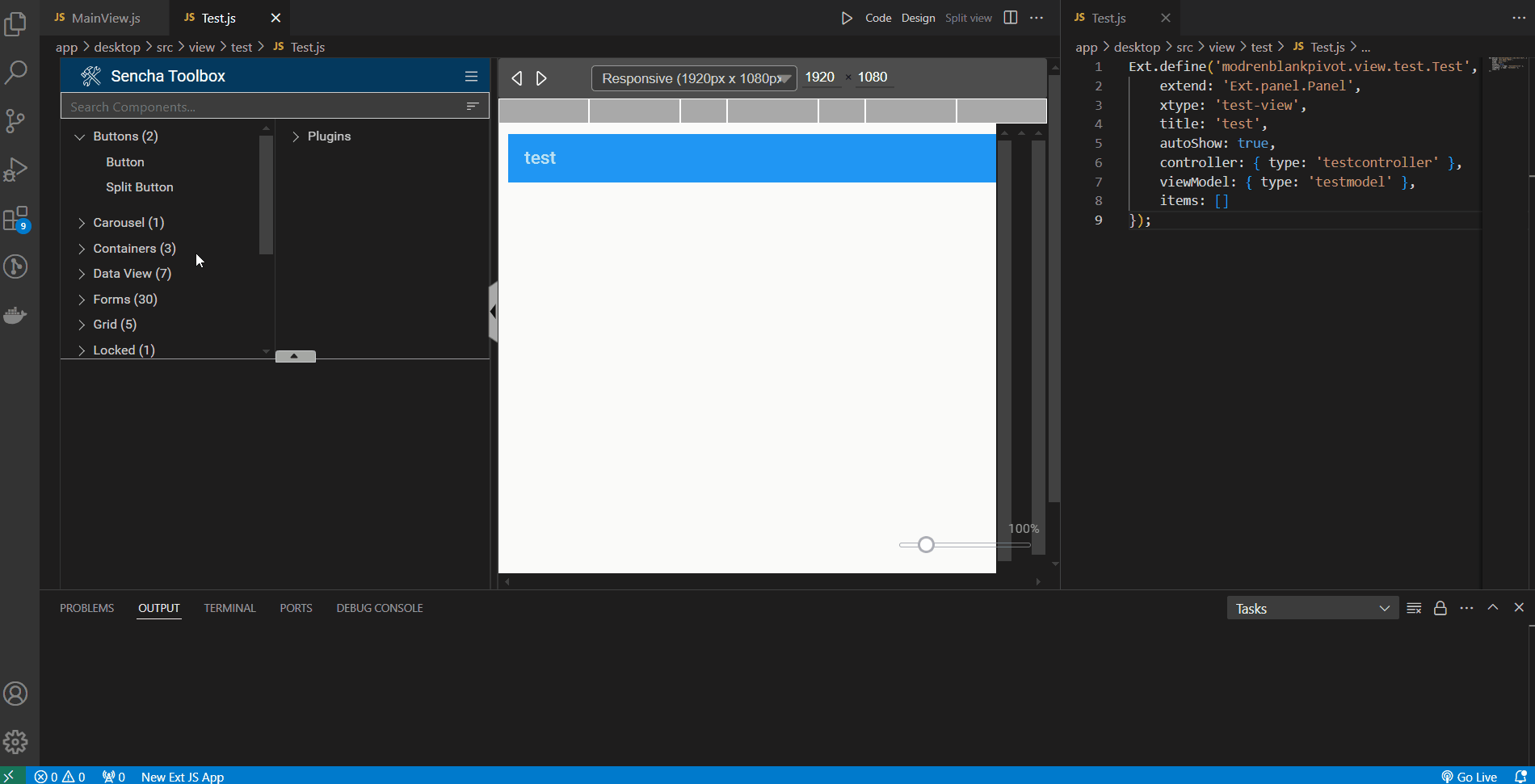Click the run play icon in editor toolbar
Image resolution: width=1535 pixels, height=784 pixels.
(847, 18)
